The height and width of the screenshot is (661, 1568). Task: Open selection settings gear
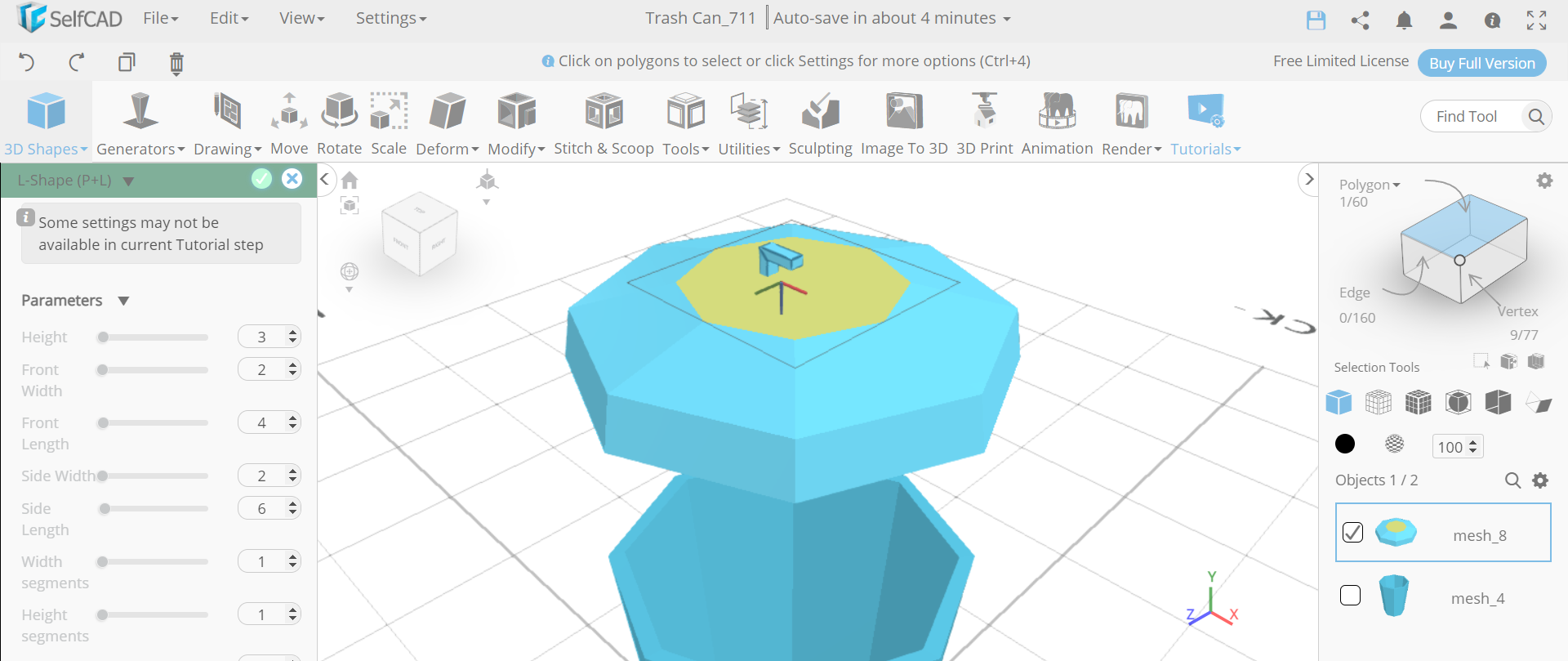tap(1544, 181)
